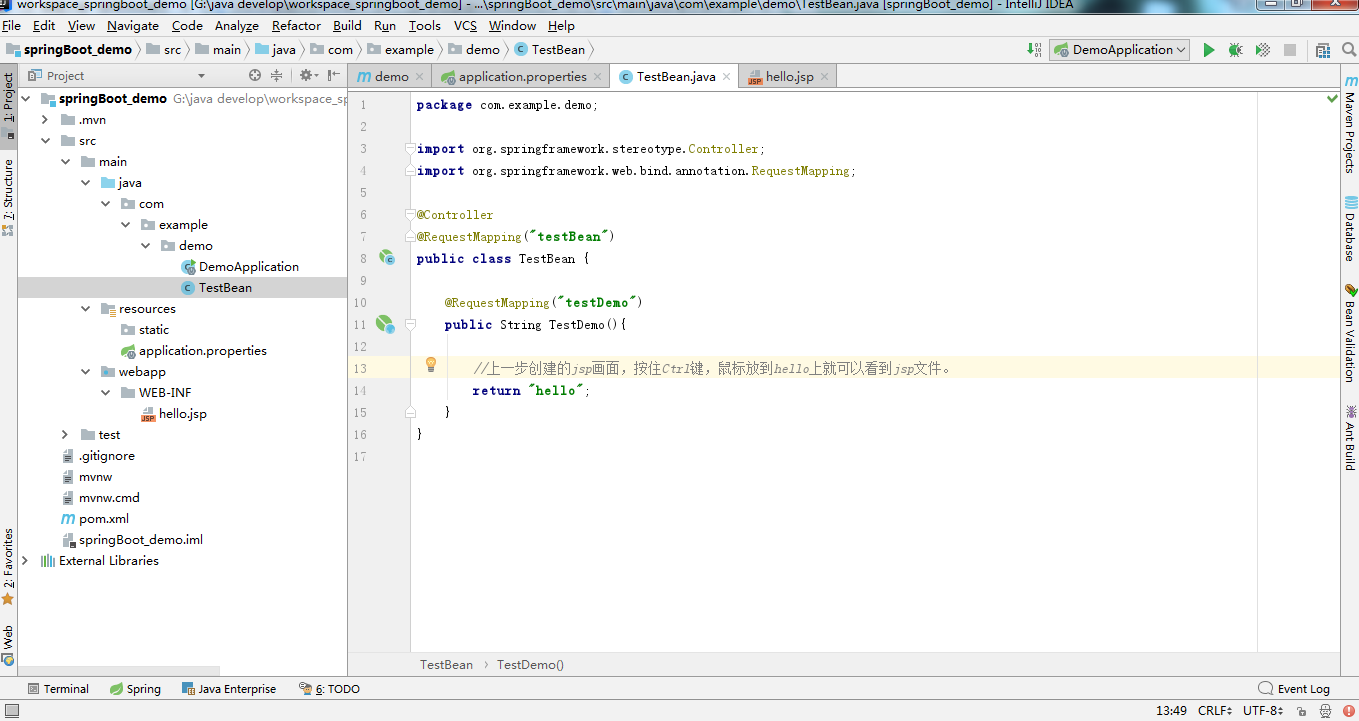Screen dimensions: 1359x721
Task: Switch to hello.jsp editor tab
Action: [789, 76]
